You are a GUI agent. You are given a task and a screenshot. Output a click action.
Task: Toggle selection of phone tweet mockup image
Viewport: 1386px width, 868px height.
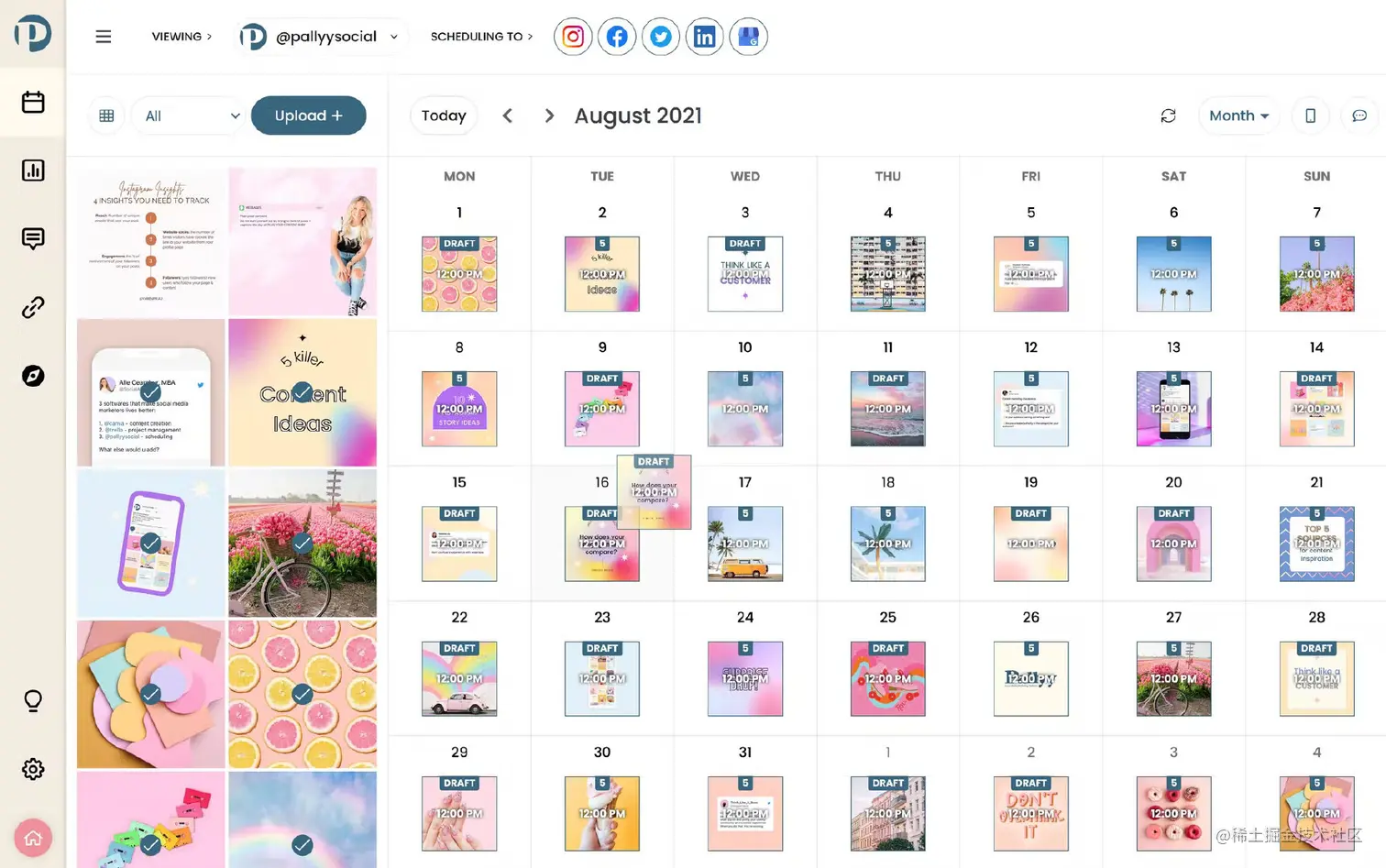click(x=151, y=392)
